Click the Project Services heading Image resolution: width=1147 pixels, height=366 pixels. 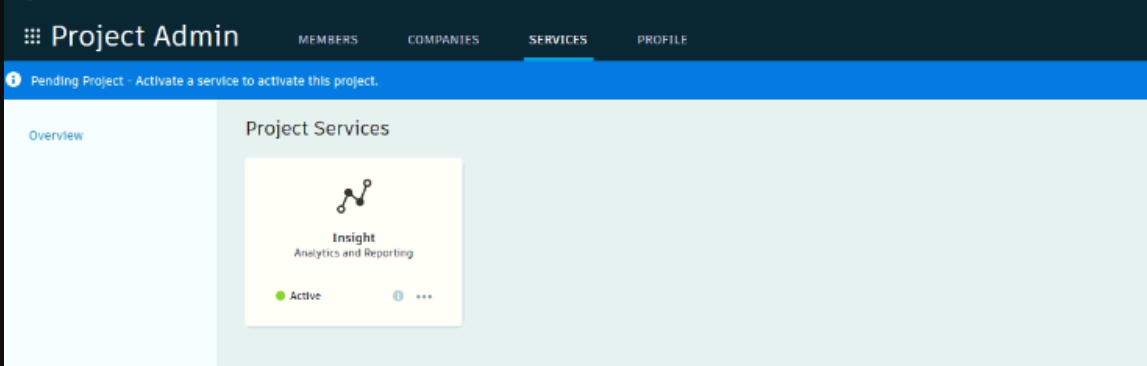click(x=317, y=129)
